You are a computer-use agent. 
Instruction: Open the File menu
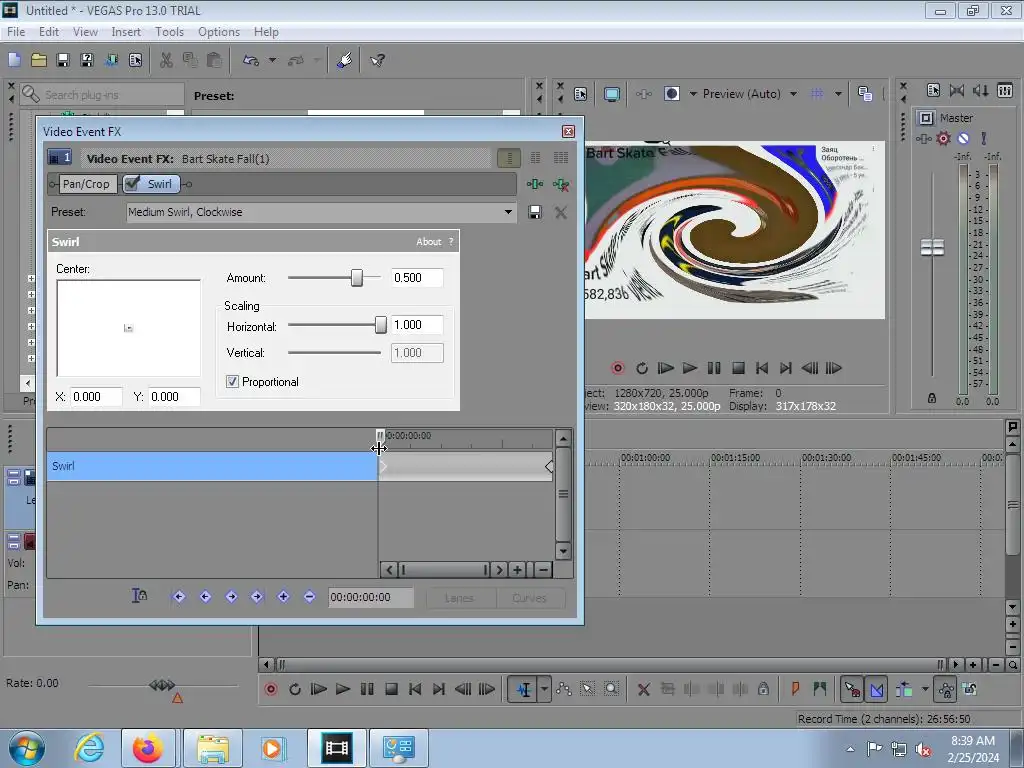pos(16,31)
